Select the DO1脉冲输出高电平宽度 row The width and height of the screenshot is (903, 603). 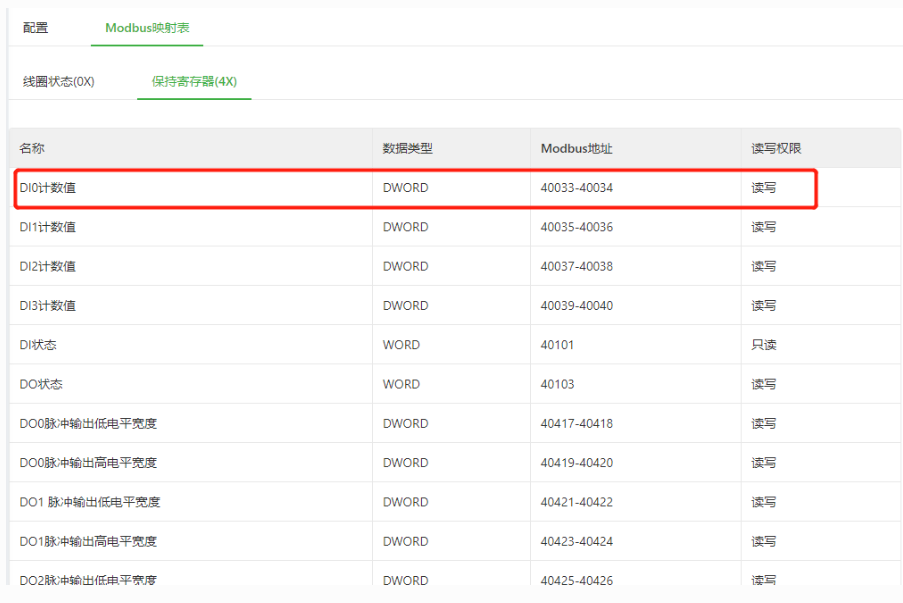[x=455, y=541]
